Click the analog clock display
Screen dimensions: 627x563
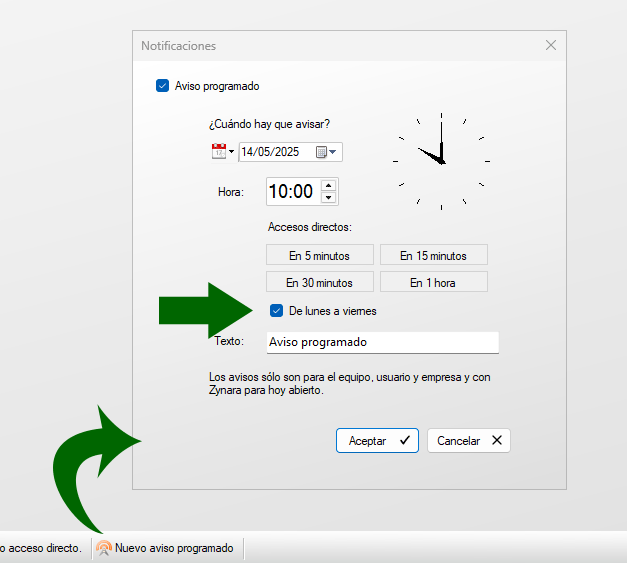(x=441, y=162)
